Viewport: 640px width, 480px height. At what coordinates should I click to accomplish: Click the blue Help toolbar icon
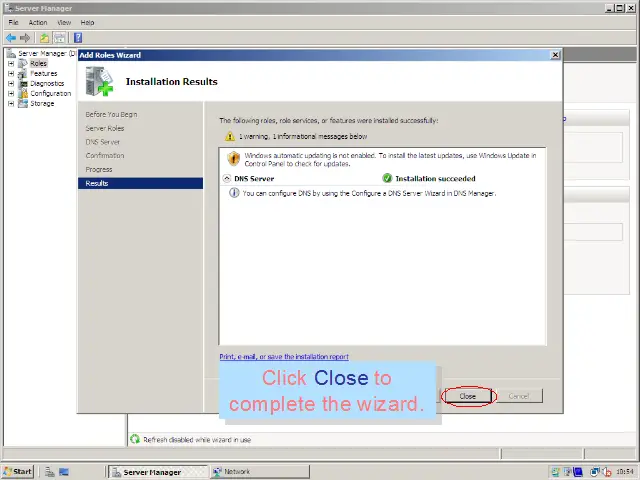tap(78, 38)
